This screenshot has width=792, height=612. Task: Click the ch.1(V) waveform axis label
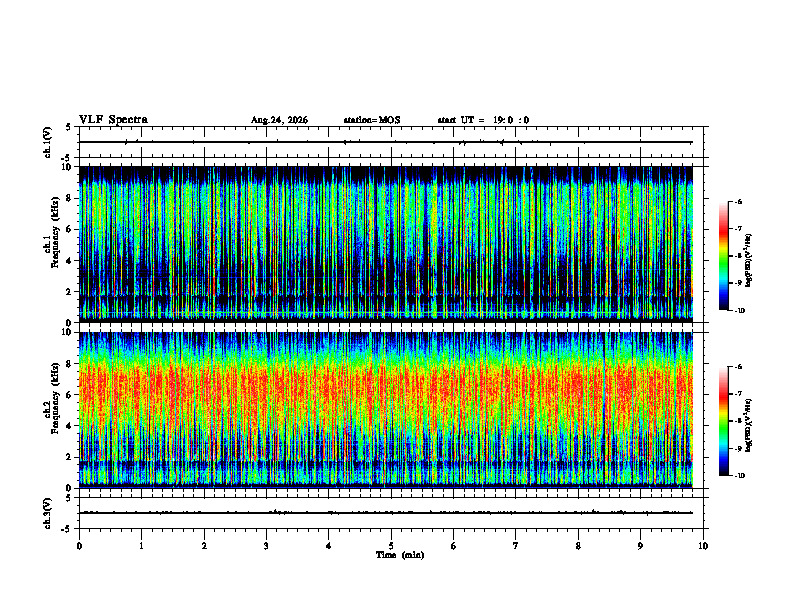pos(48,142)
